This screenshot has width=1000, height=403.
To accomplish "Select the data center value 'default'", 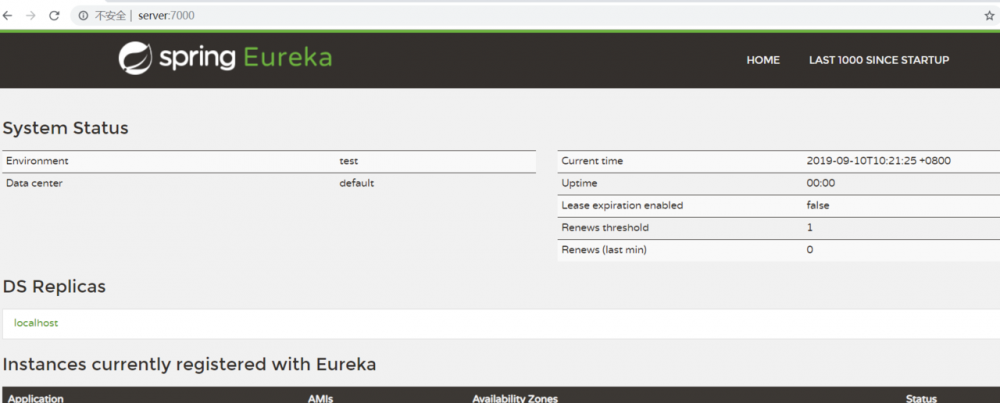I will click(x=357, y=184).
